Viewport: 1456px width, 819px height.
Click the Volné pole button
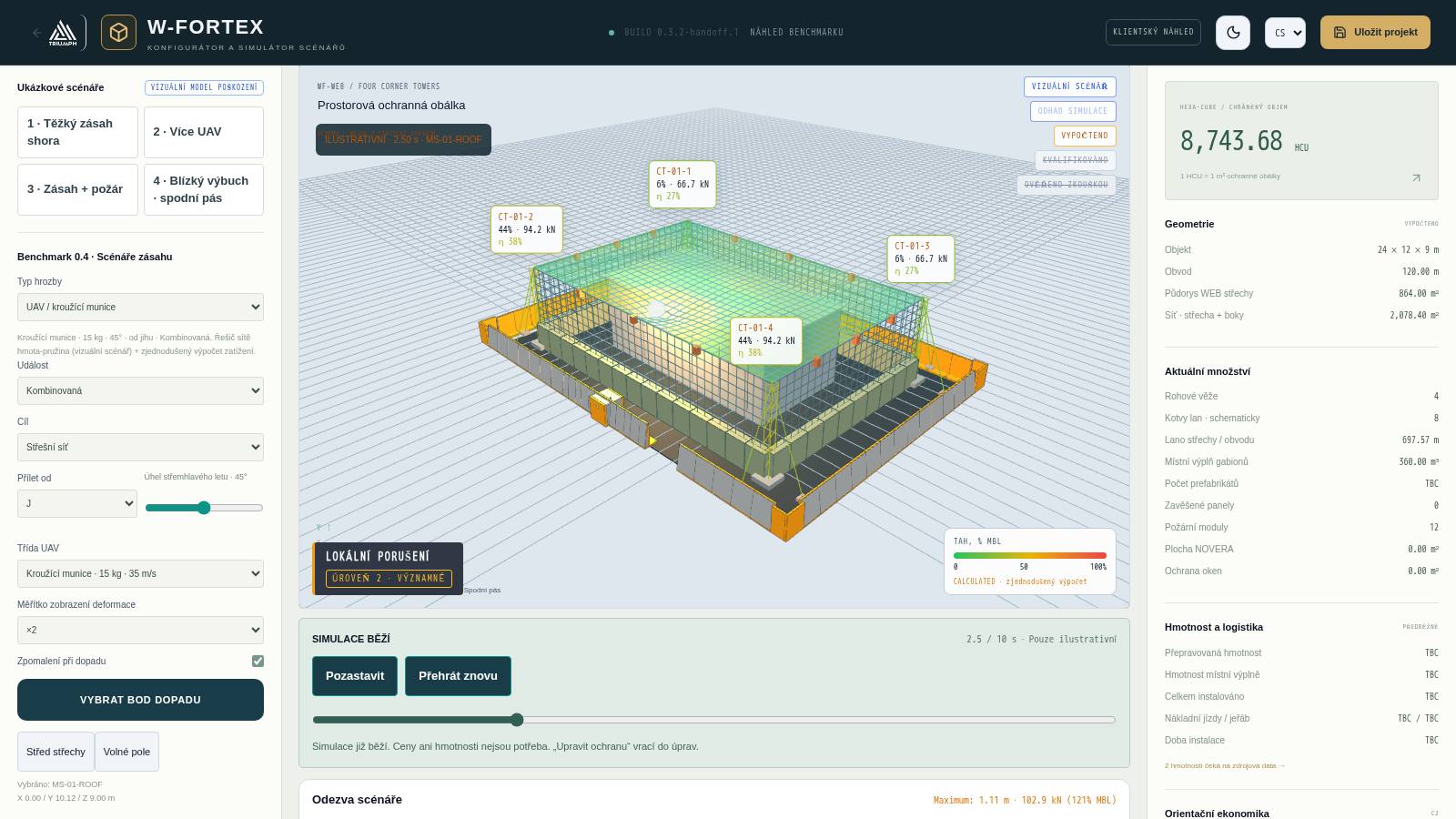(126, 752)
